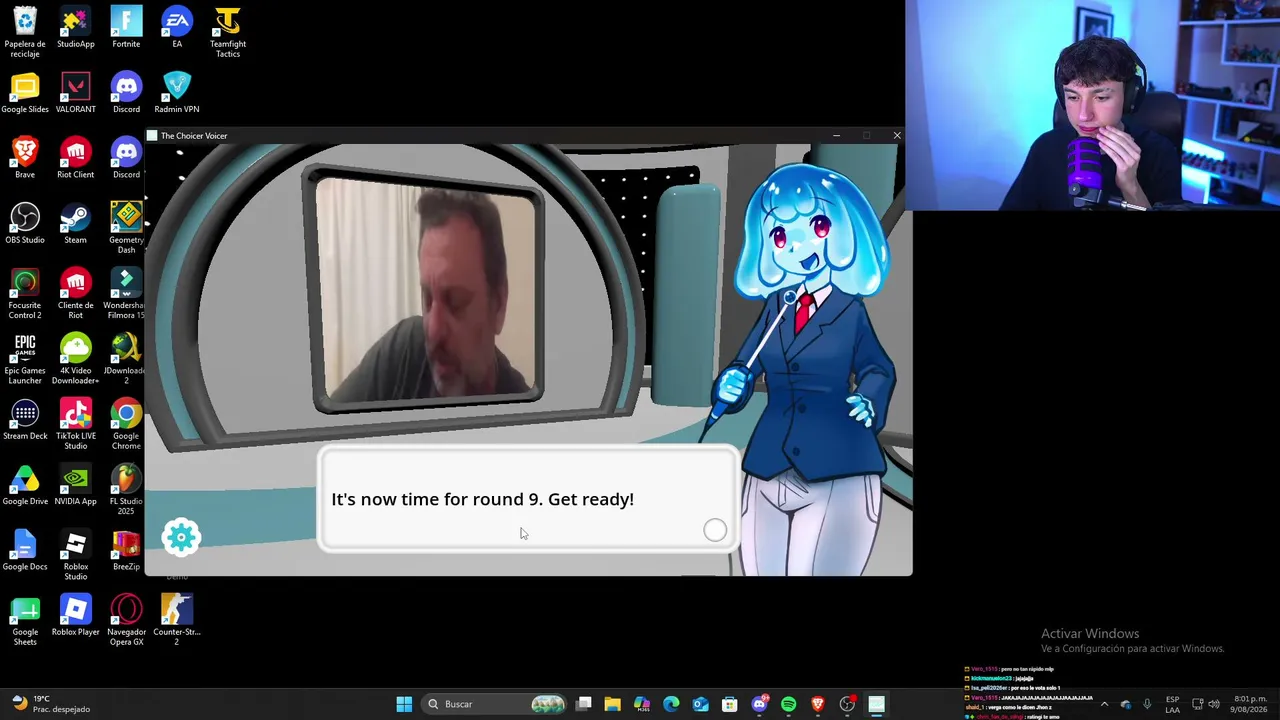Open Outlook from the taskbar

coord(700,704)
